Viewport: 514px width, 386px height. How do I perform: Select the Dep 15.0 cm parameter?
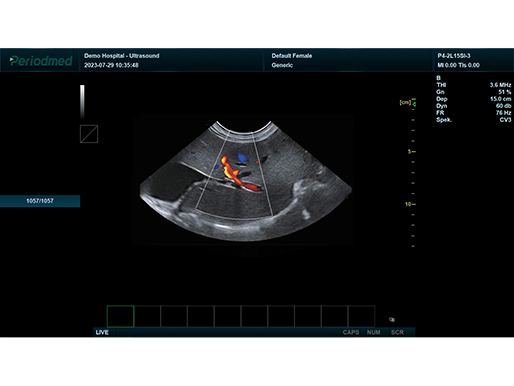point(473,99)
